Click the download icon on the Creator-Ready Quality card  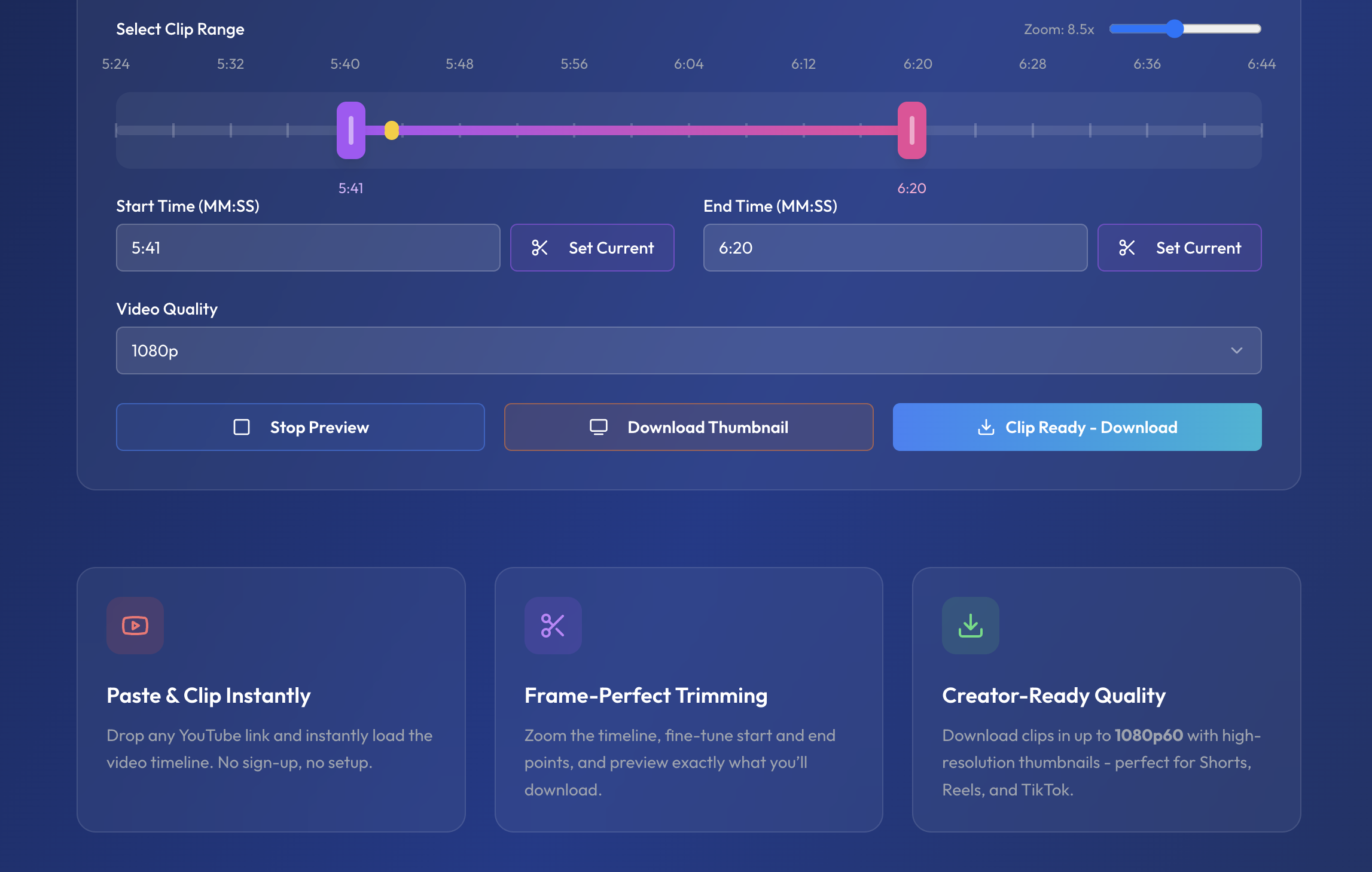click(970, 626)
